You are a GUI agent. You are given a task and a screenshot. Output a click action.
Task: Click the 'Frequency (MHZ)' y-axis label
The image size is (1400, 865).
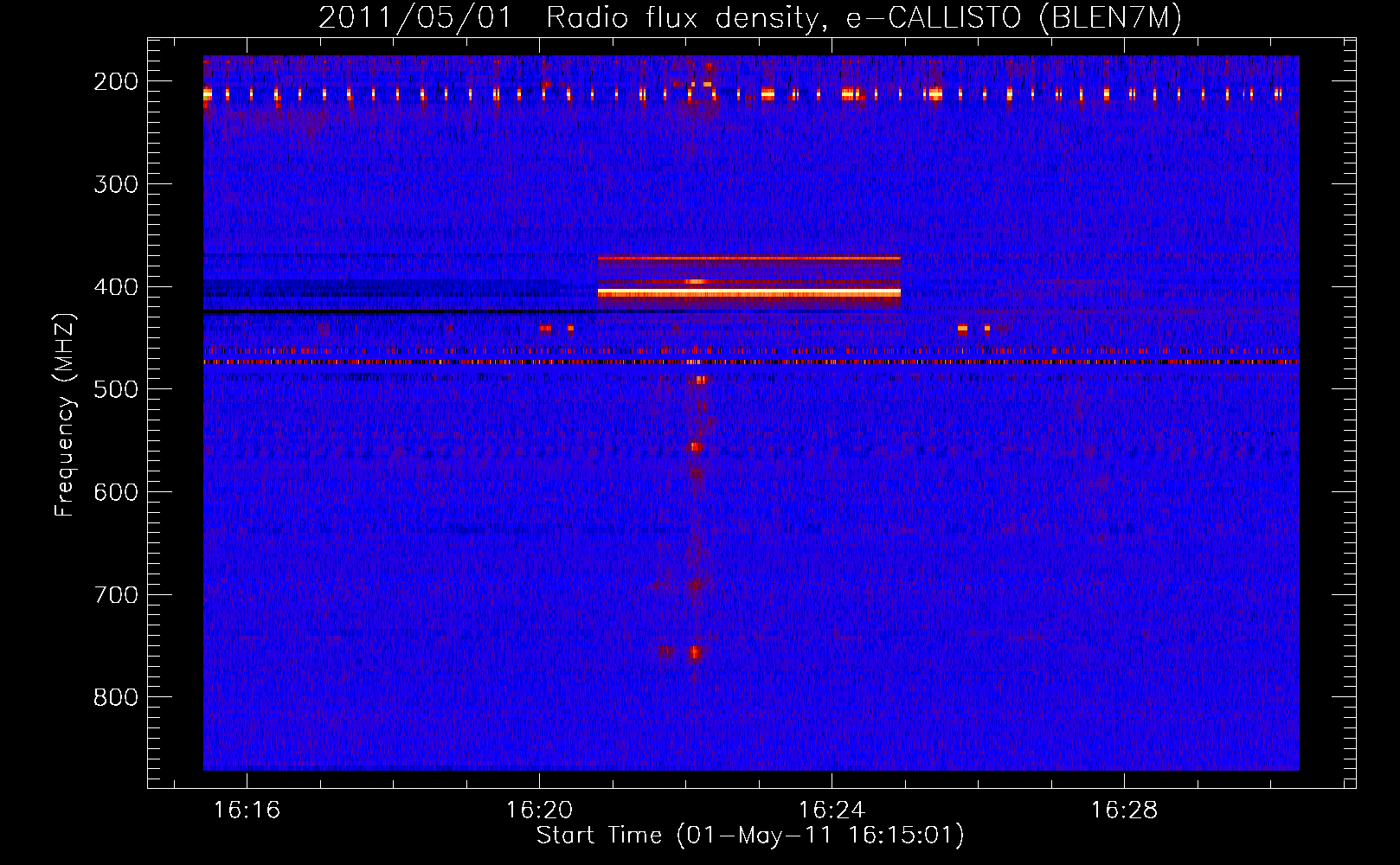click(x=65, y=414)
